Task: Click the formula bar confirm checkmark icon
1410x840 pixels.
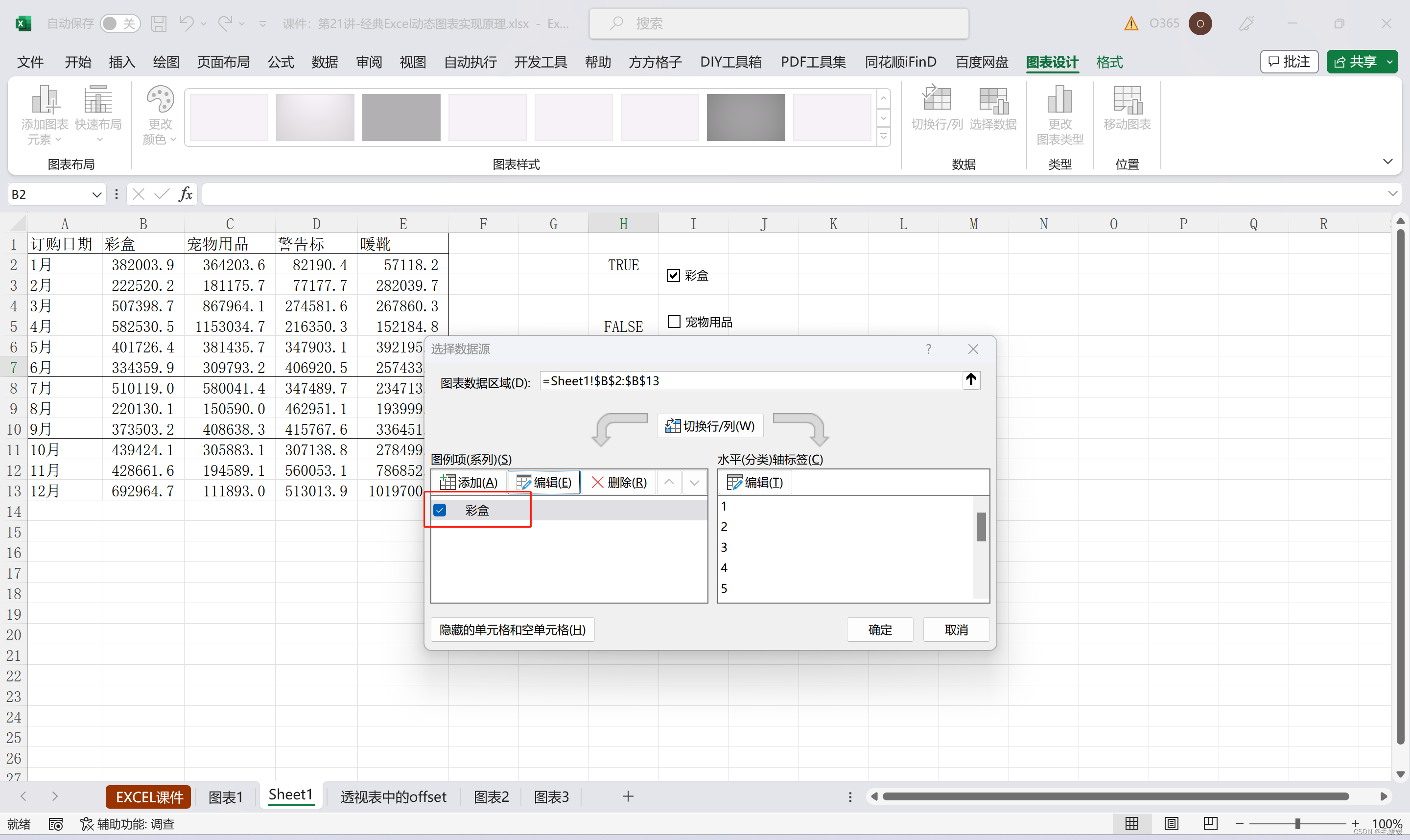Action: (162, 194)
